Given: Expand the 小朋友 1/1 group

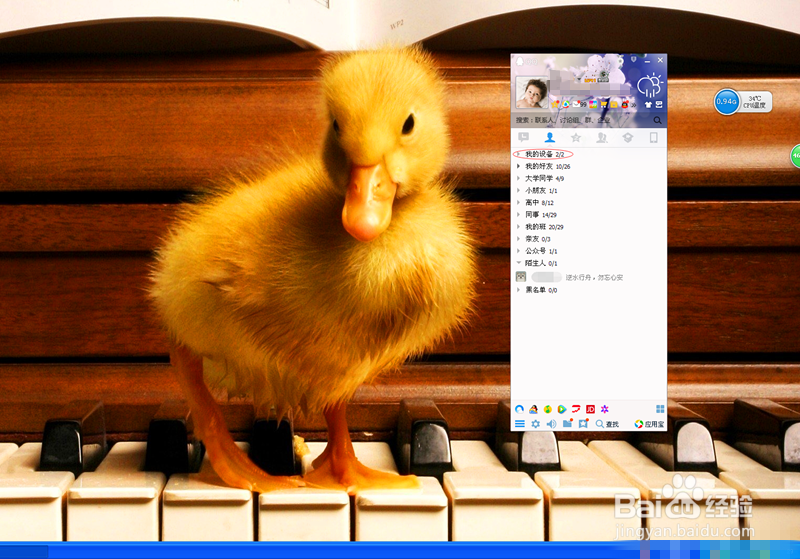Looking at the screenshot, I should (589, 190).
